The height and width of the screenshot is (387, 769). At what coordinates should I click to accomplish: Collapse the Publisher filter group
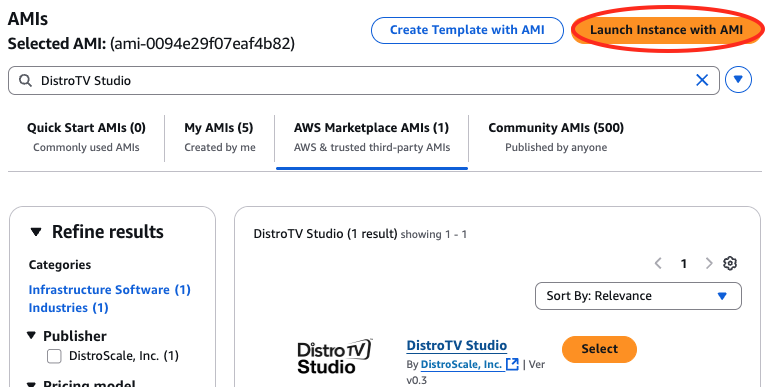pyautogui.click(x=31, y=335)
